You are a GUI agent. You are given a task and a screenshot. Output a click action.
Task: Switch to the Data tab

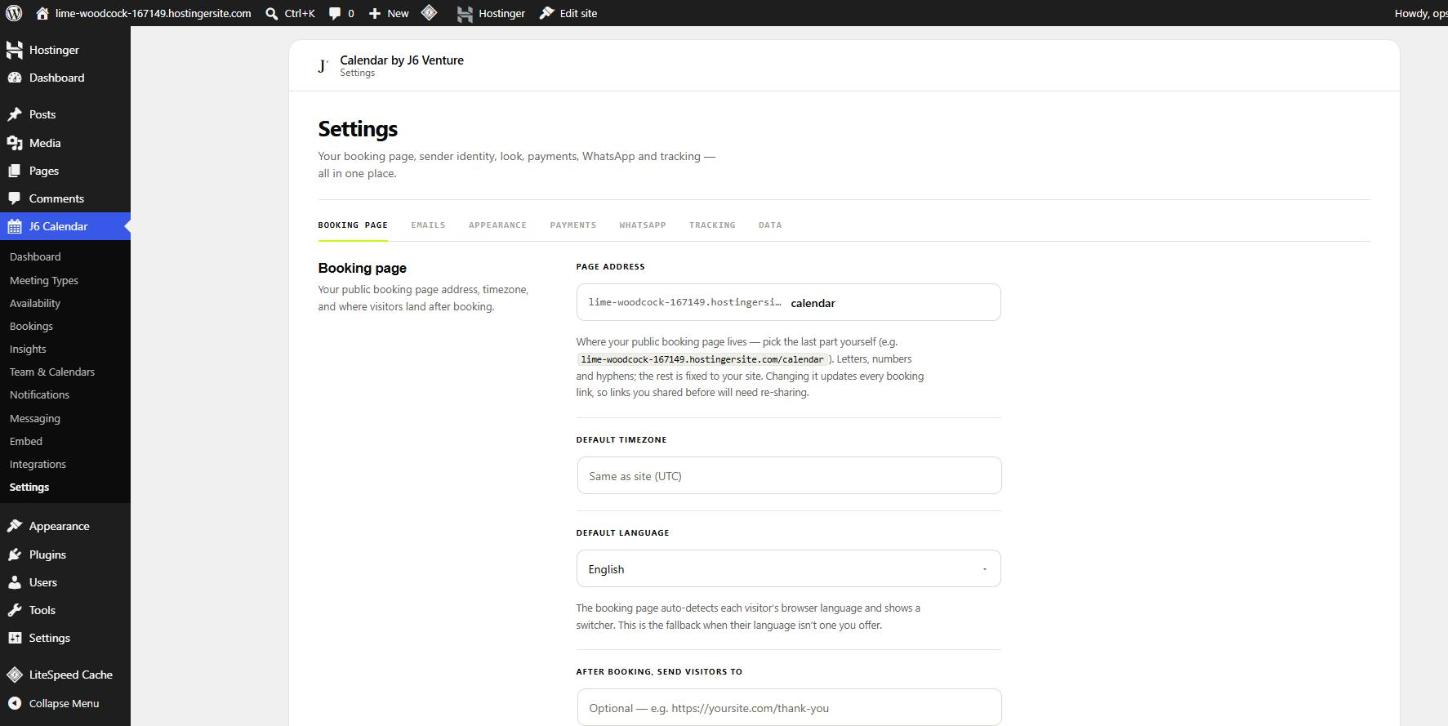click(x=770, y=225)
